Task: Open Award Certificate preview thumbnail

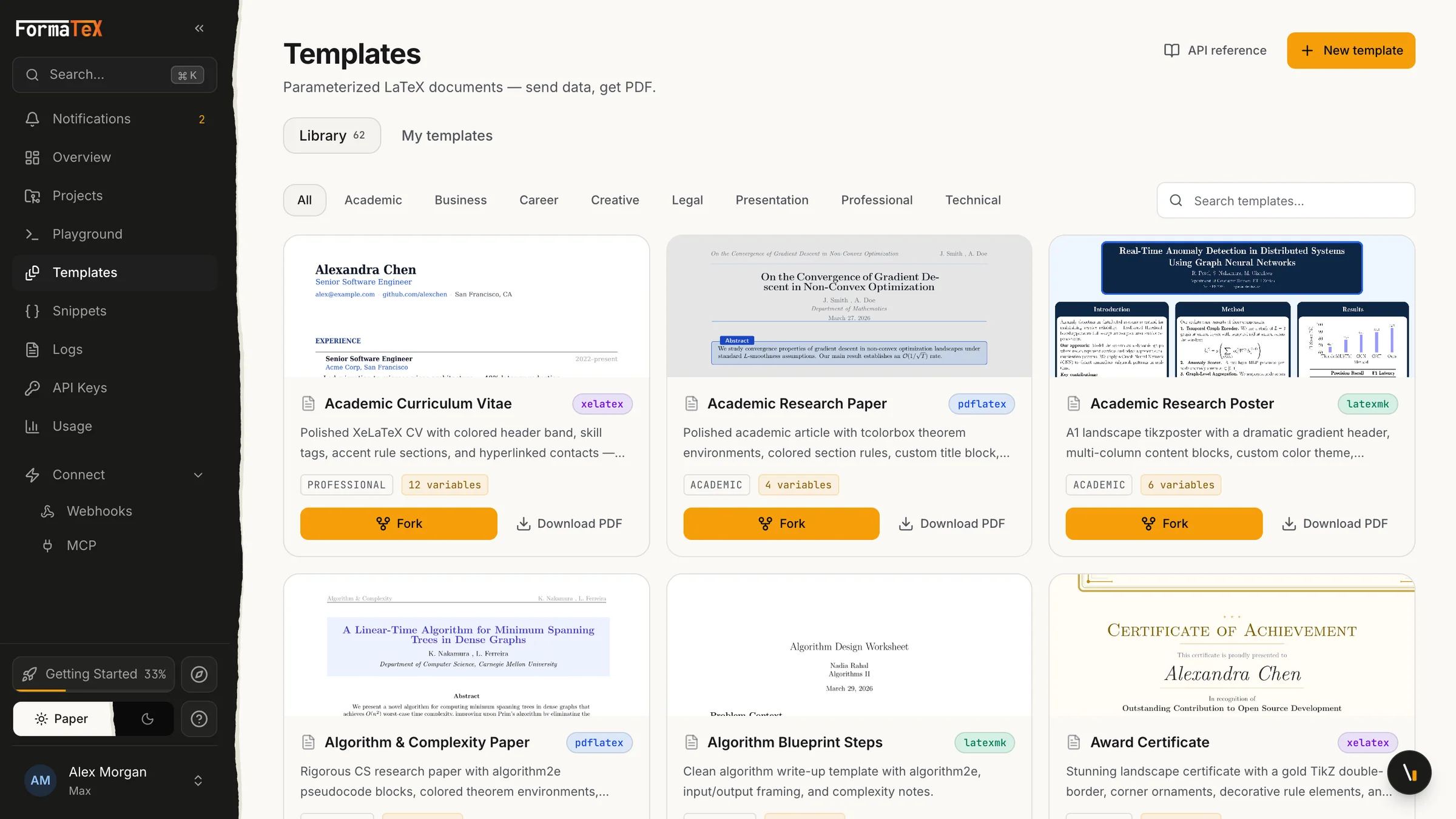Action: (x=1232, y=645)
